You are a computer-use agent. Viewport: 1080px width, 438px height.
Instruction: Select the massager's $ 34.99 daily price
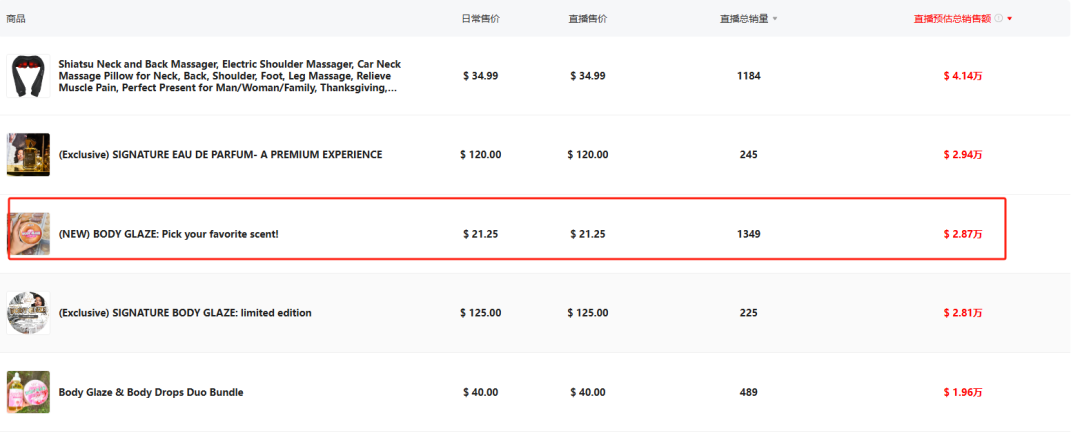coord(481,76)
